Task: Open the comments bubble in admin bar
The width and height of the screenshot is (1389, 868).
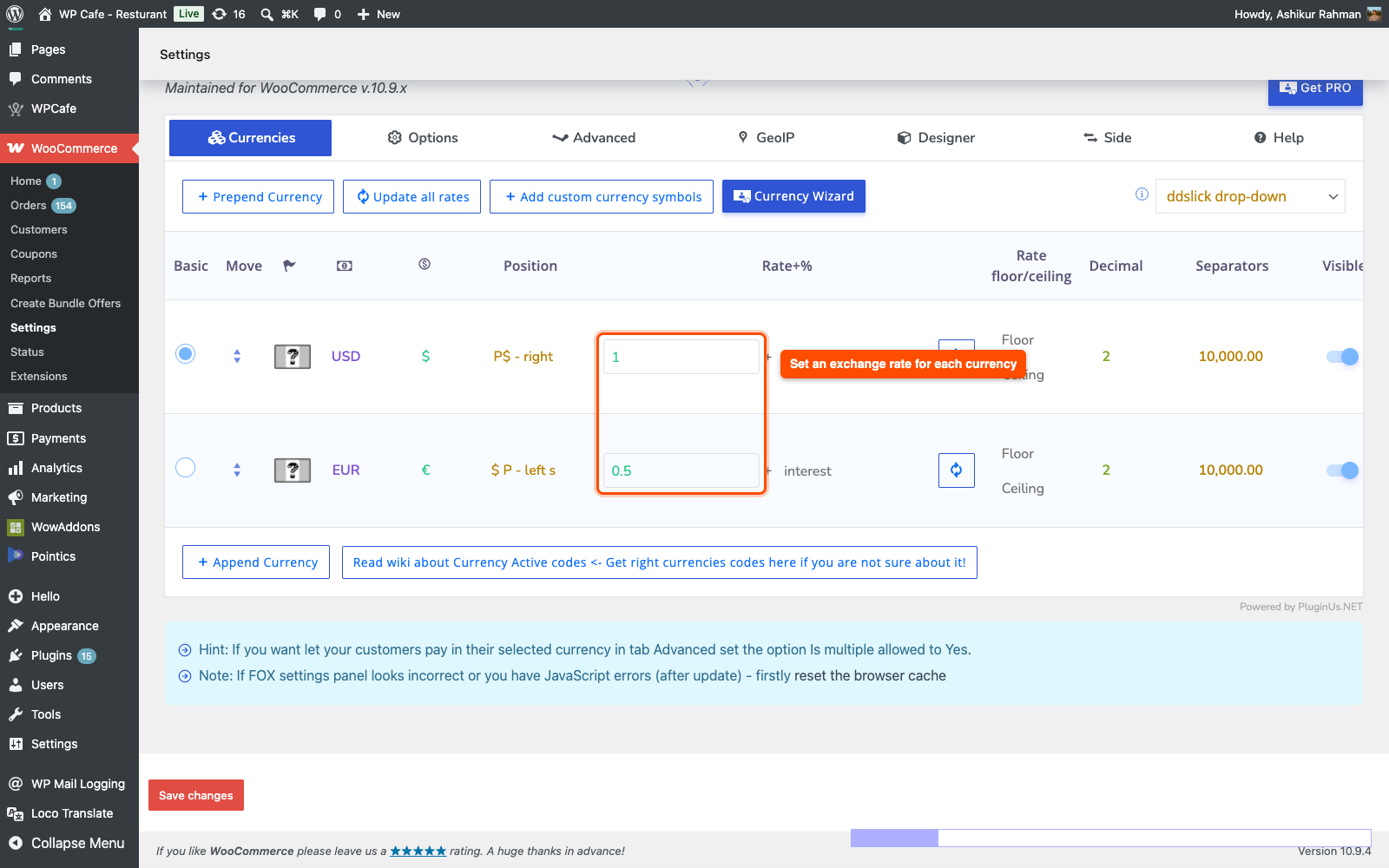Action: (x=327, y=14)
